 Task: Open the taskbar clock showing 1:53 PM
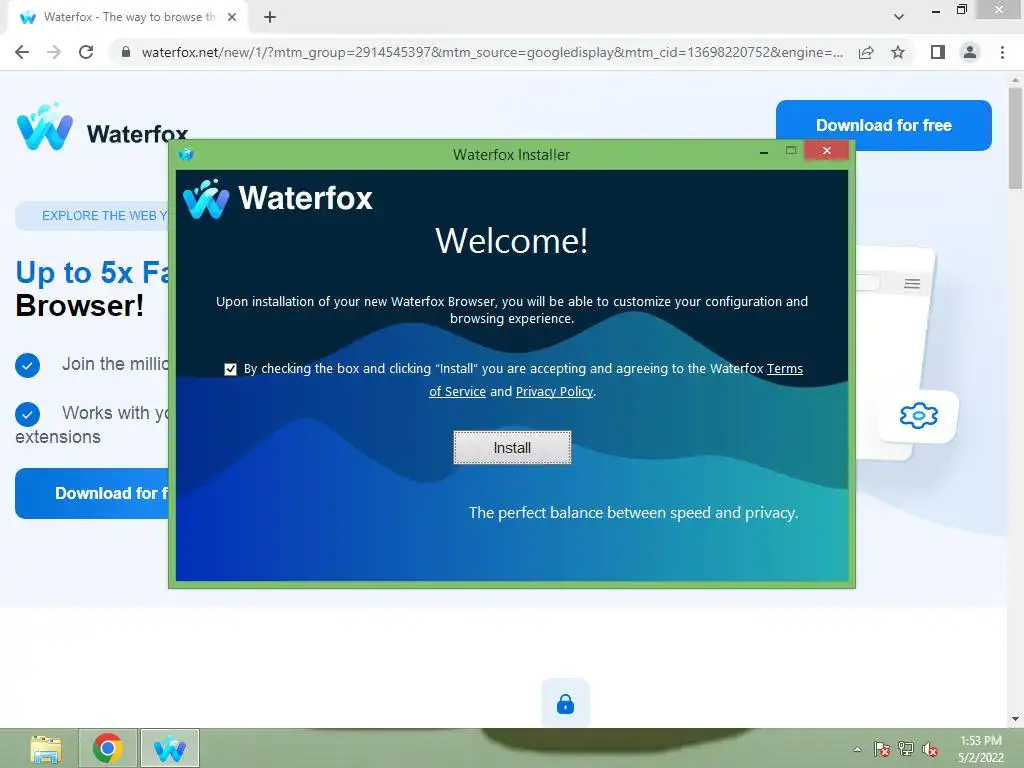tap(980, 749)
